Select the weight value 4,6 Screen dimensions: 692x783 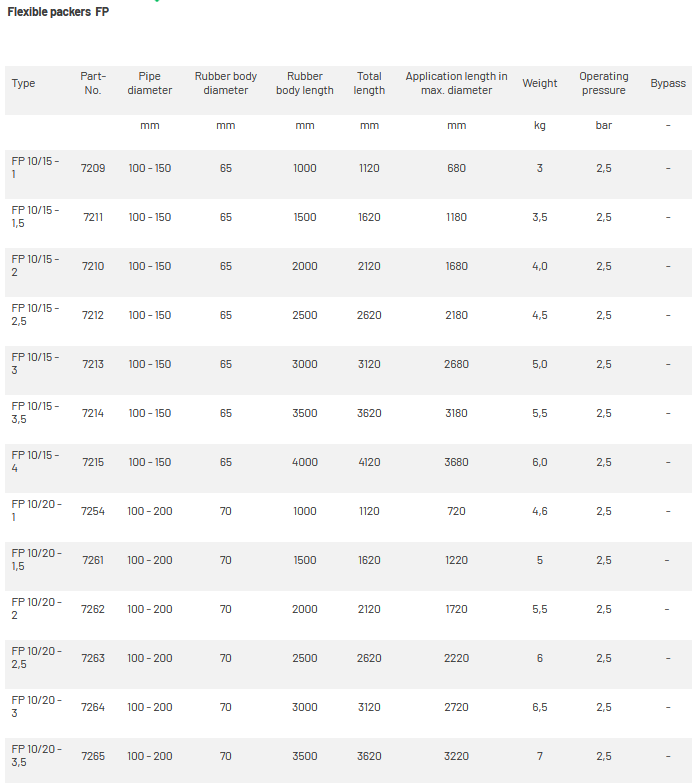click(x=540, y=511)
